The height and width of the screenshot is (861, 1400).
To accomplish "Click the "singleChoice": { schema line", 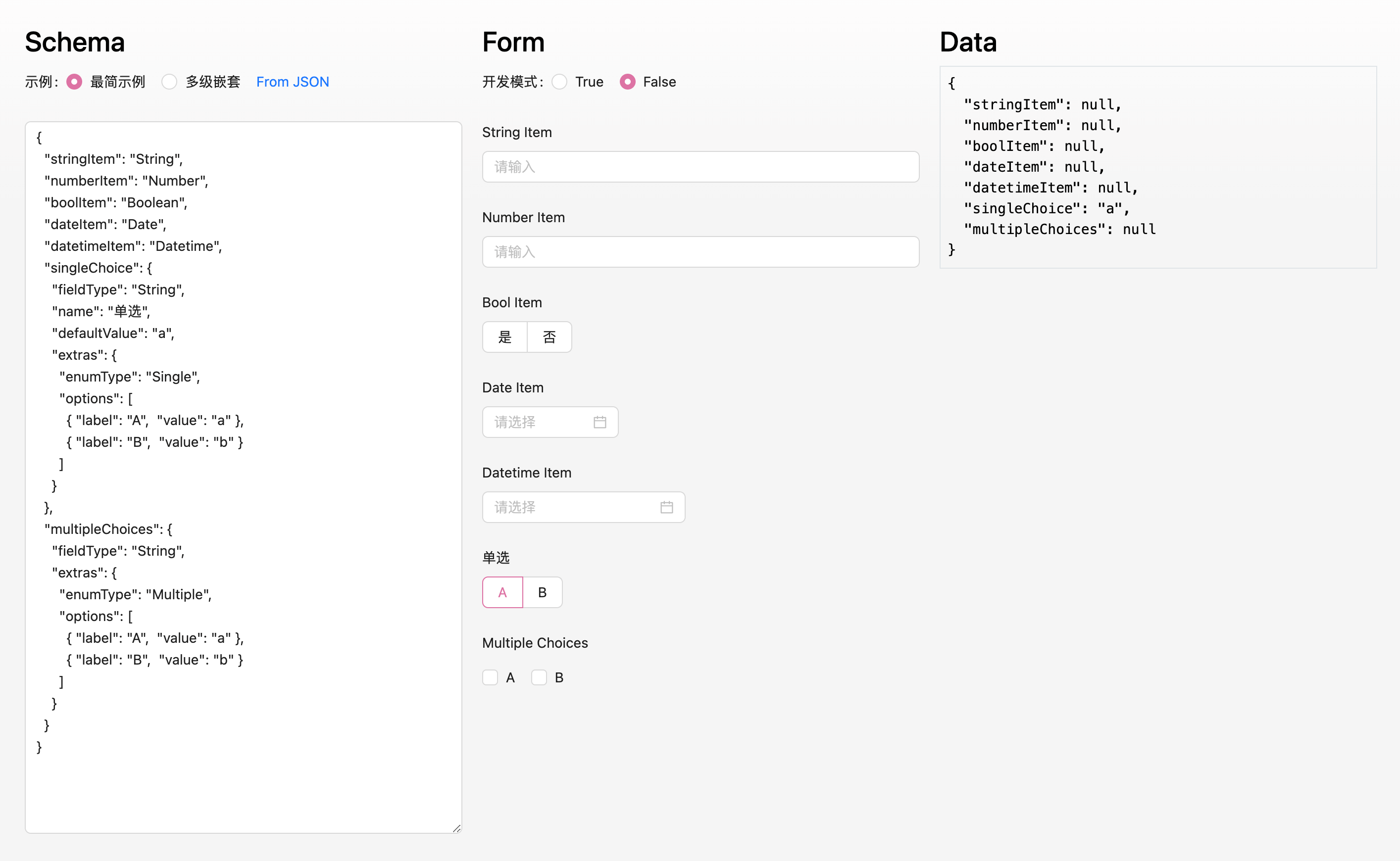I will point(98,268).
